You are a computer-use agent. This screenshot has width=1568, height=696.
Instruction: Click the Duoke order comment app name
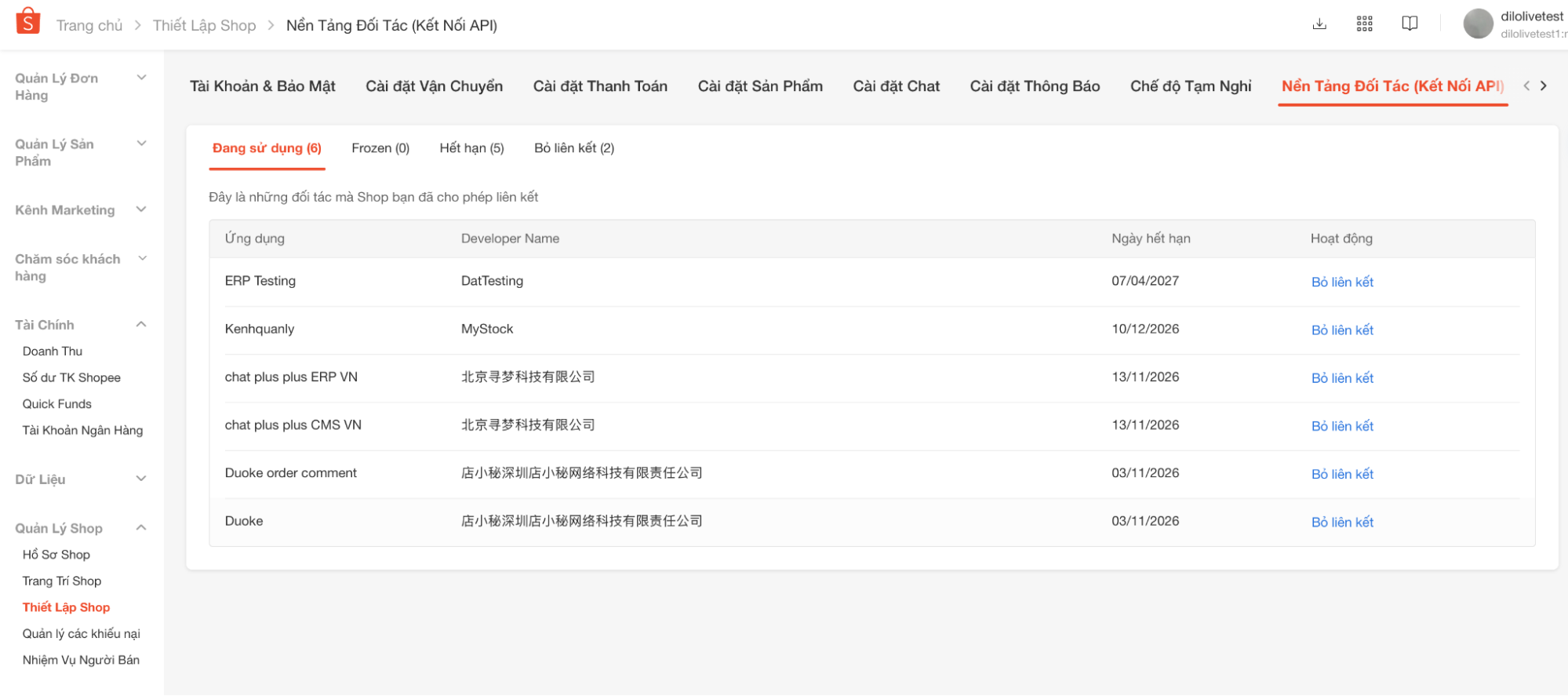pos(290,472)
